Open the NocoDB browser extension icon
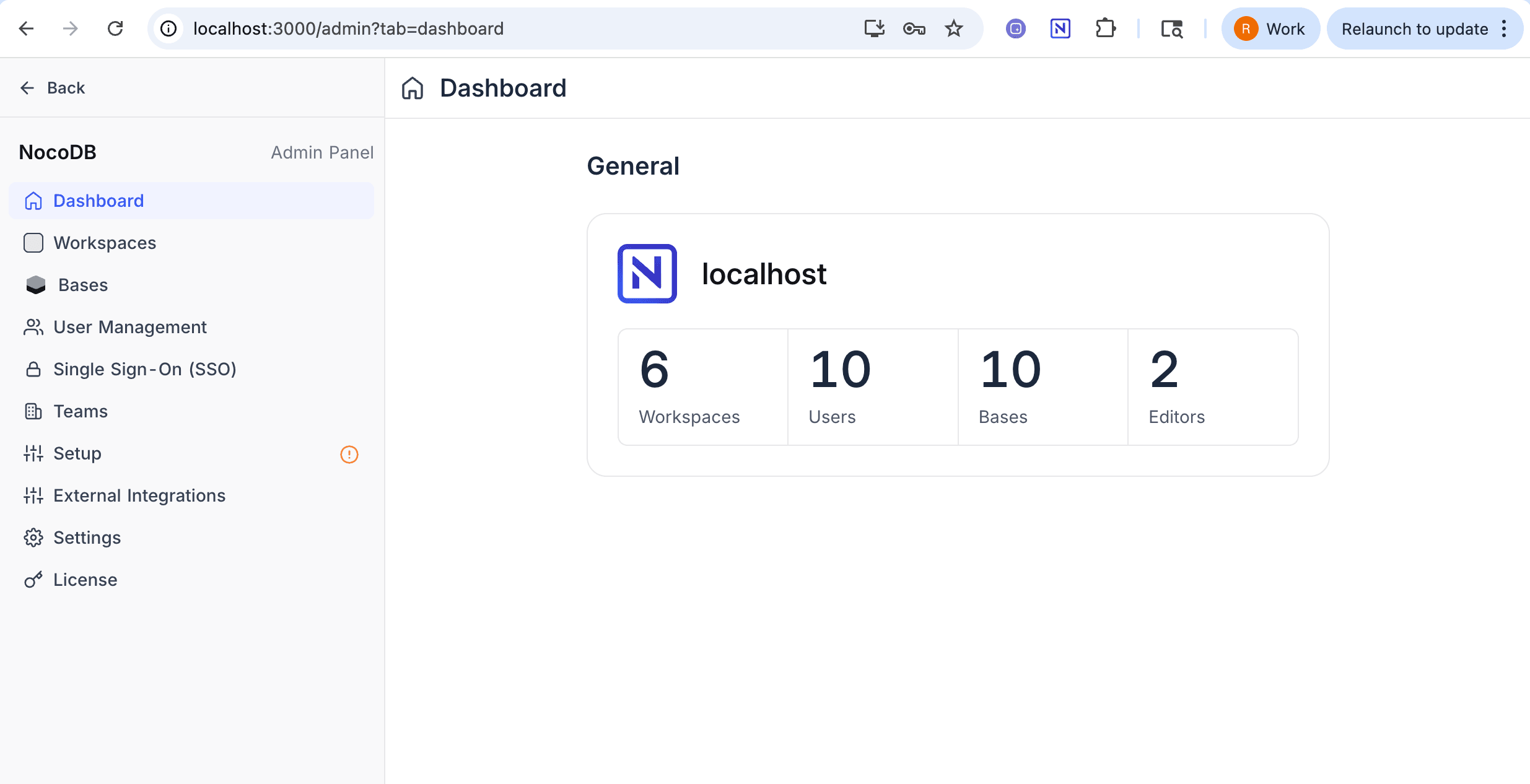The width and height of the screenshot is (1530, 784). pyautogui.click(x=1060, y=28)
